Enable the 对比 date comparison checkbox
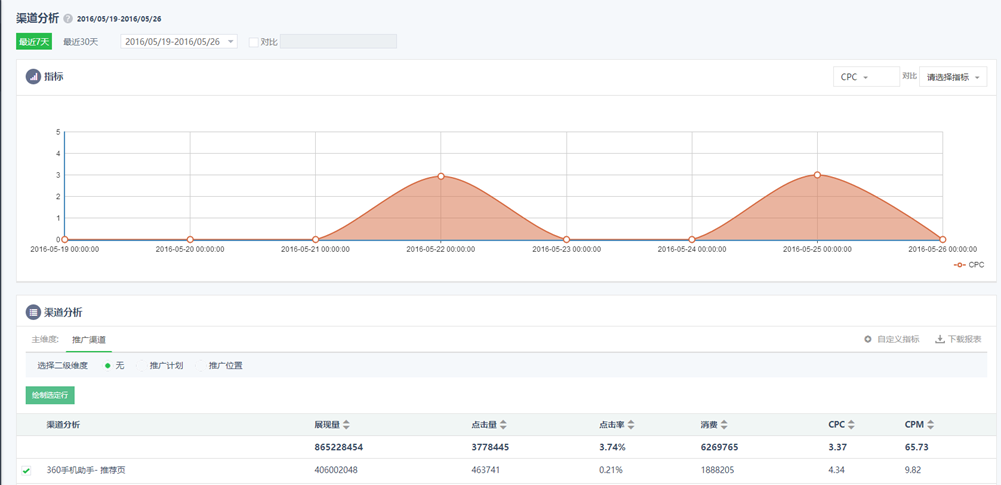Image resolution: width=1001 pixels, height=485 pixels. [x=254, y=42]
